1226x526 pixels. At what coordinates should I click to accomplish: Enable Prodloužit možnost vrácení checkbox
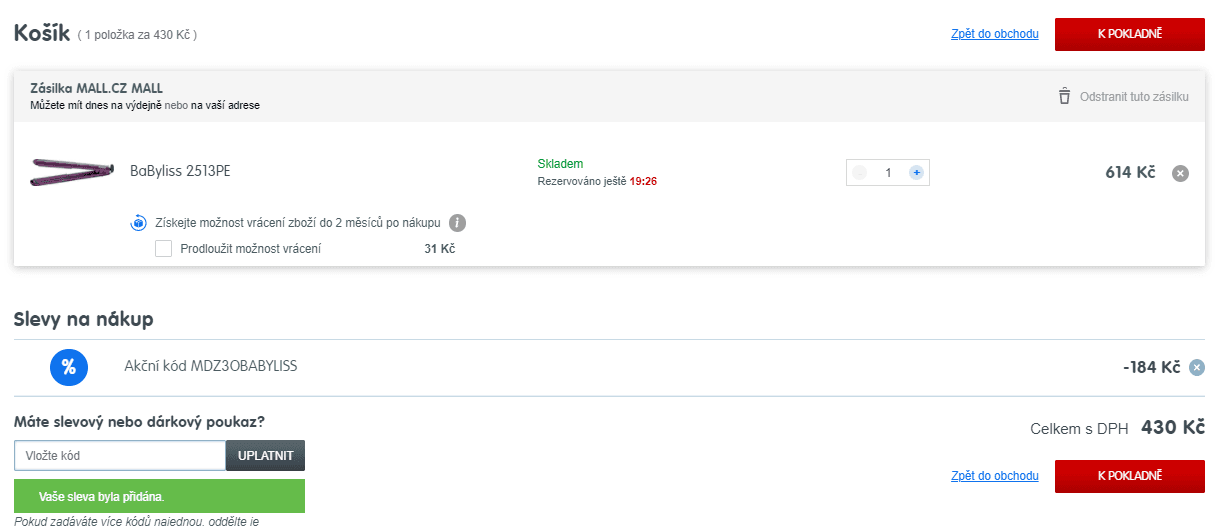164,248
